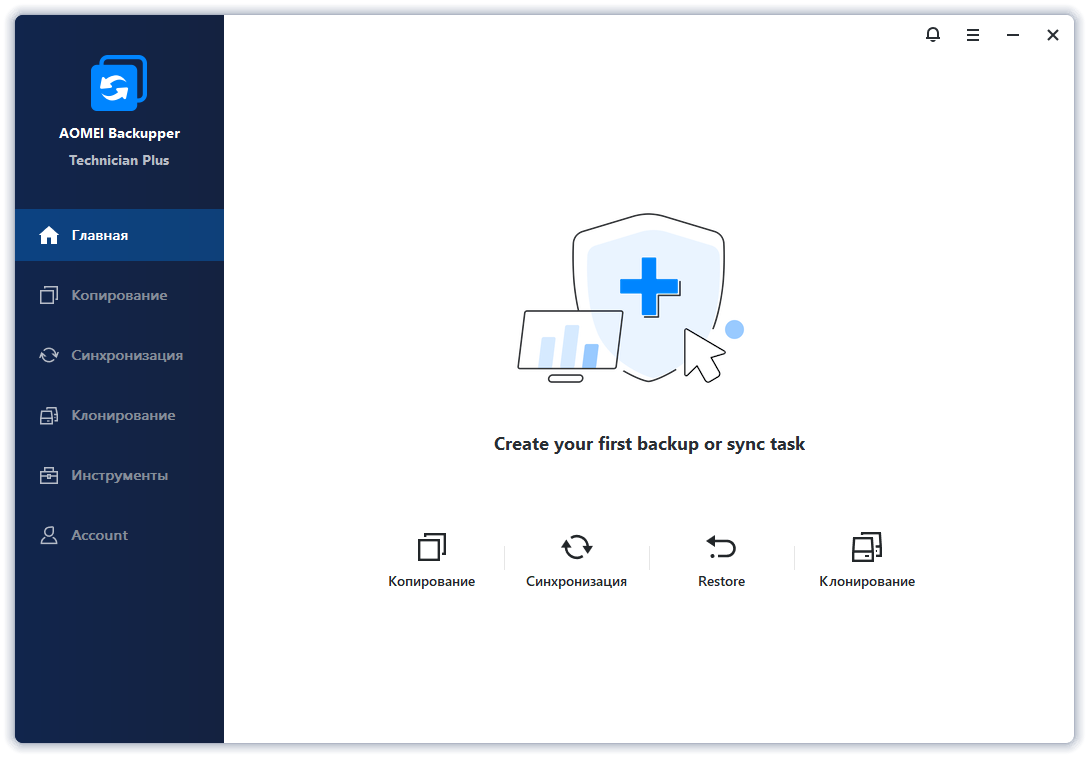Click the Копирование label in main panel
The width and height of the screenshot is (1089, 758).
[x=431, y=581]
